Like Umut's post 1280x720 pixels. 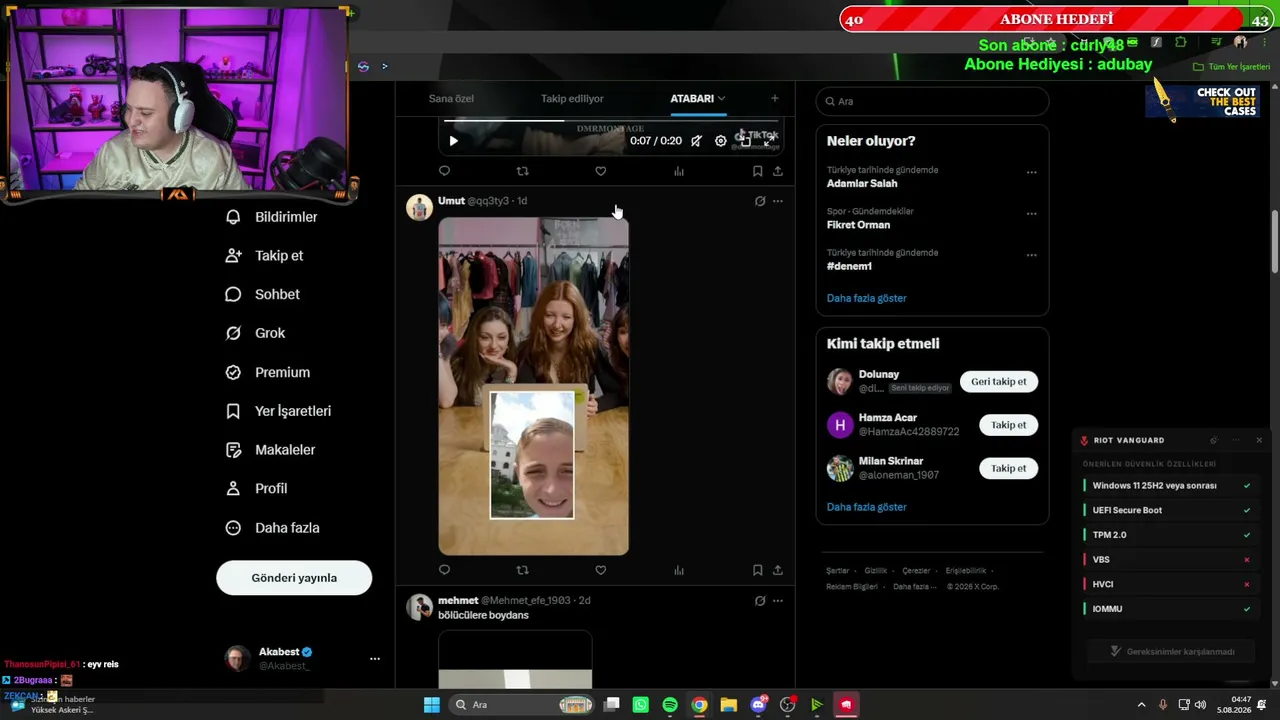(600, 570)
